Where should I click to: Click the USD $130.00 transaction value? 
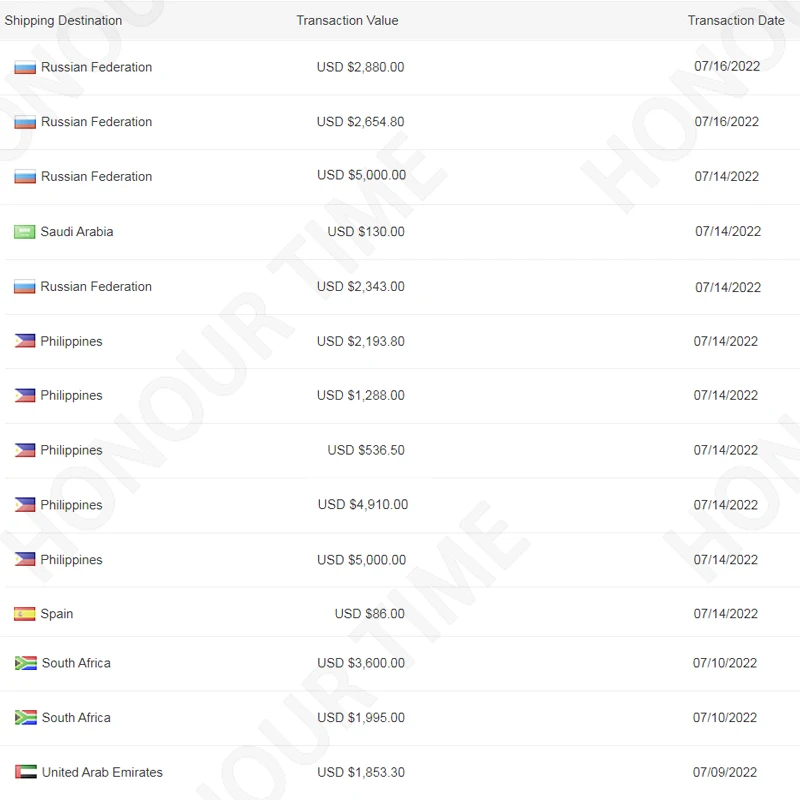366,232
